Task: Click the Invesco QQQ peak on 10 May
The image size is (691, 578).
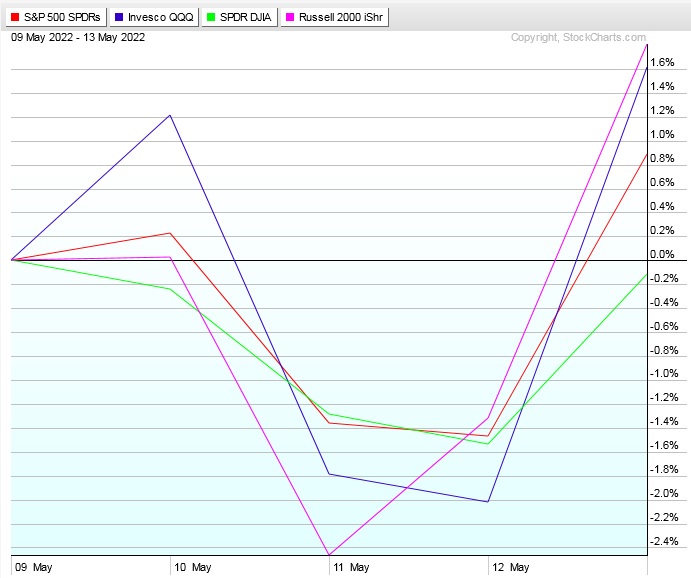Action: (170, 115)
